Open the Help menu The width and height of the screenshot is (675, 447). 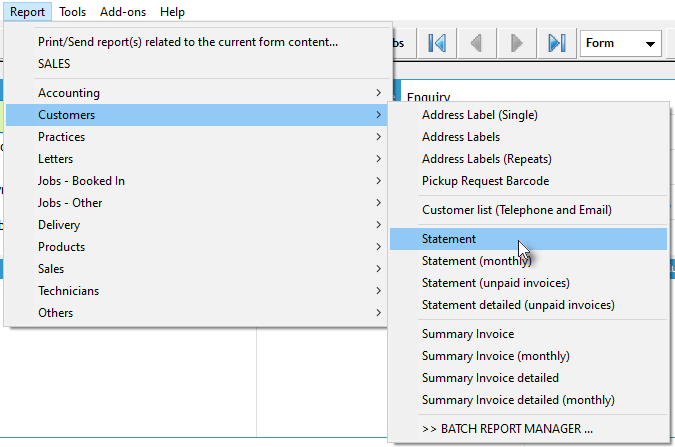point(172,12)
